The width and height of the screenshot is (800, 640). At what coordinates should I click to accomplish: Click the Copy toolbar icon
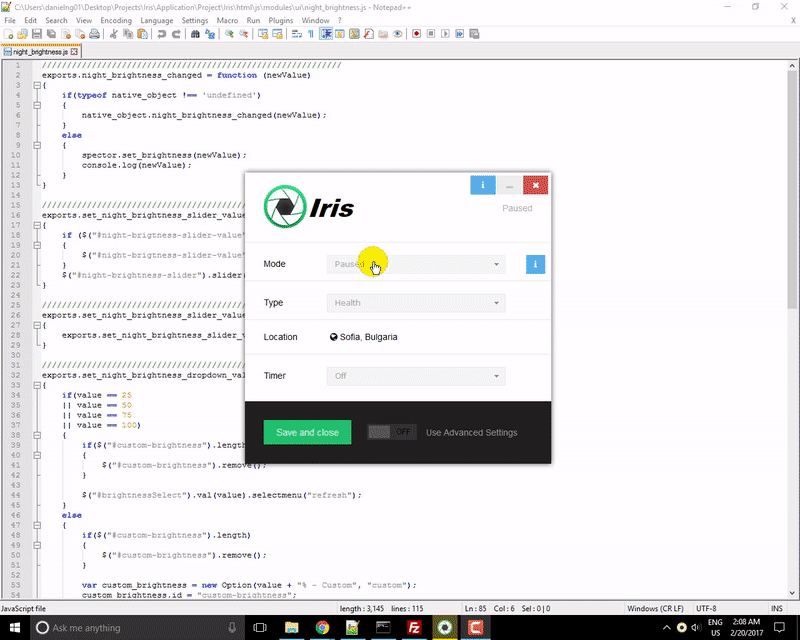coord(128,34)
